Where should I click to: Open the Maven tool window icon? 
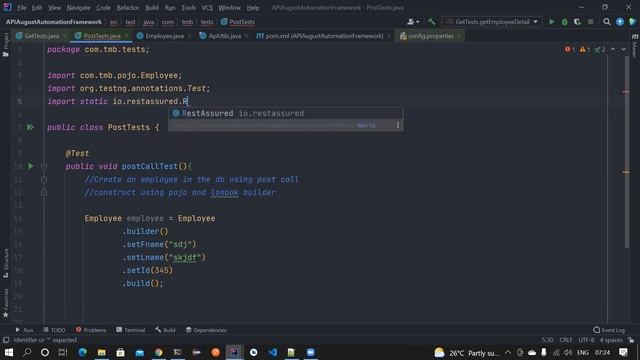635,45
